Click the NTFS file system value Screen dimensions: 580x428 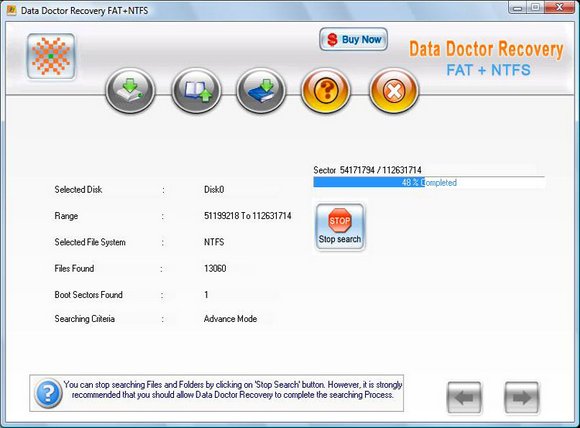point(214,242)
